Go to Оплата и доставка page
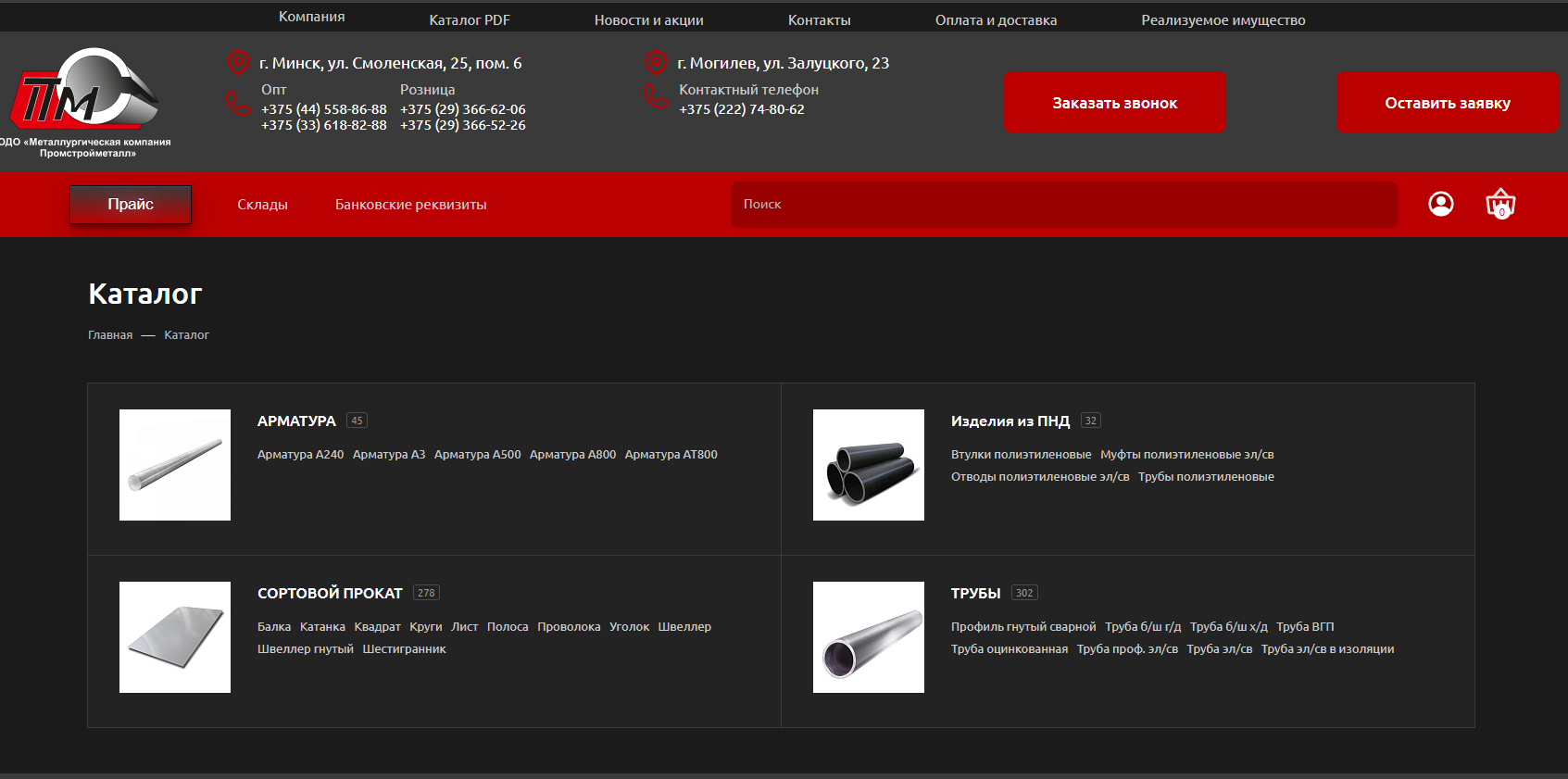 [996, 20]
